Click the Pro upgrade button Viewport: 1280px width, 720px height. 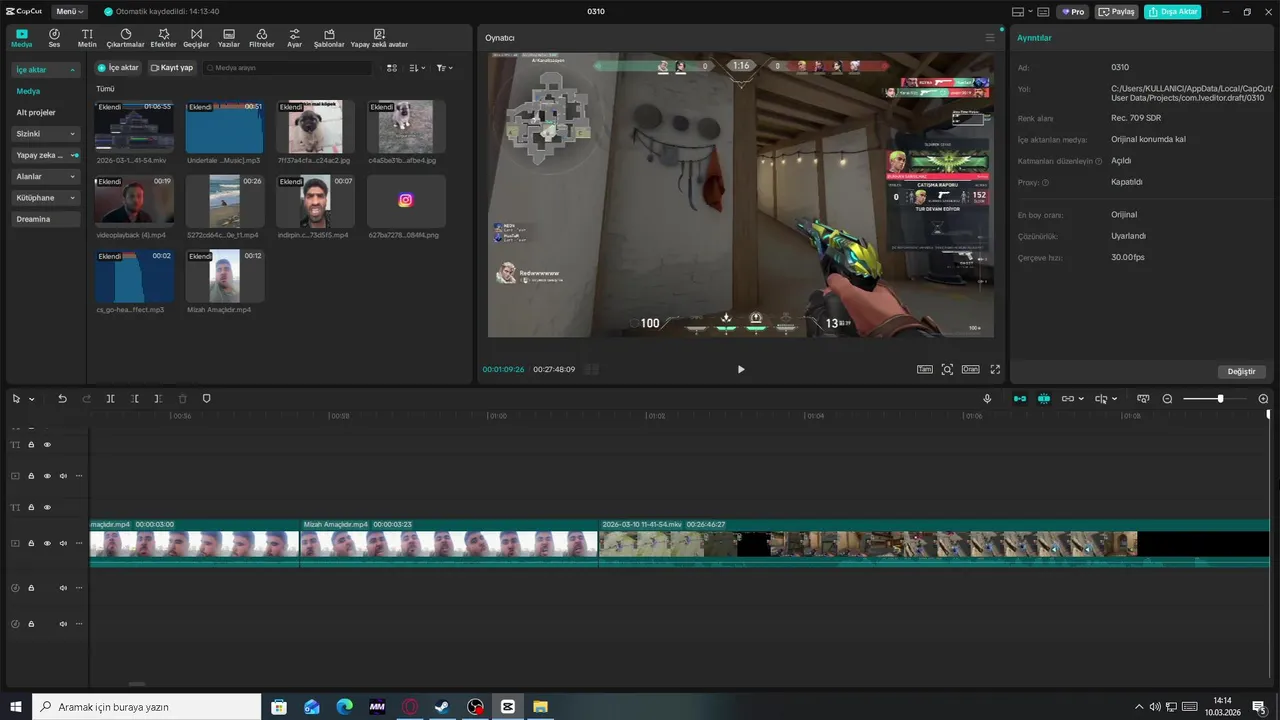pos(1073,12)
